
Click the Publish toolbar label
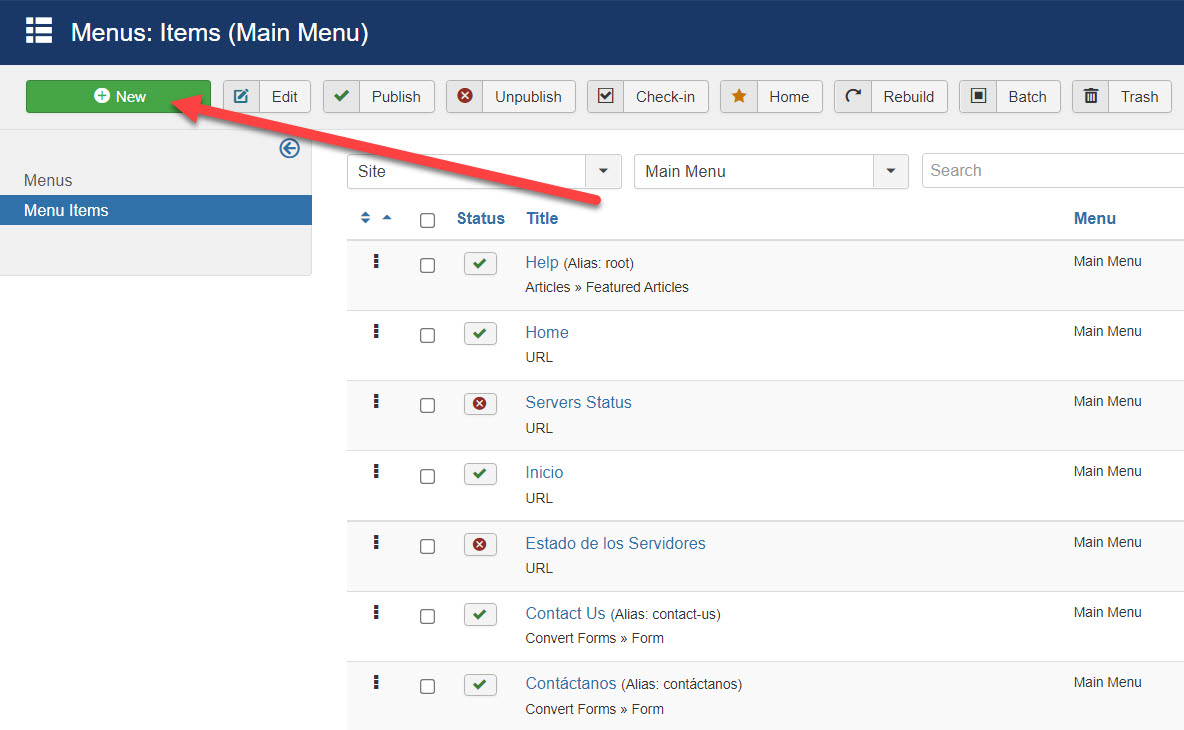tap(396, 97)
